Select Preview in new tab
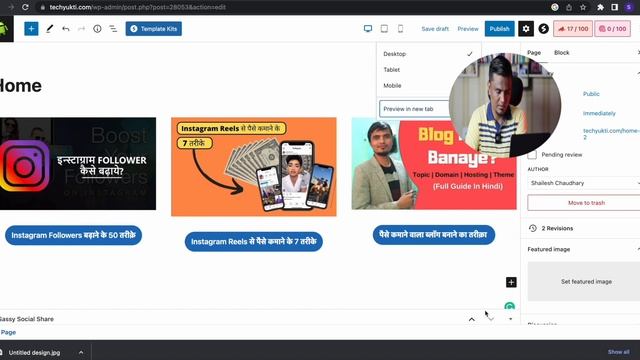The height and width of the screenshot is (360, 640). tap(414, 109)
